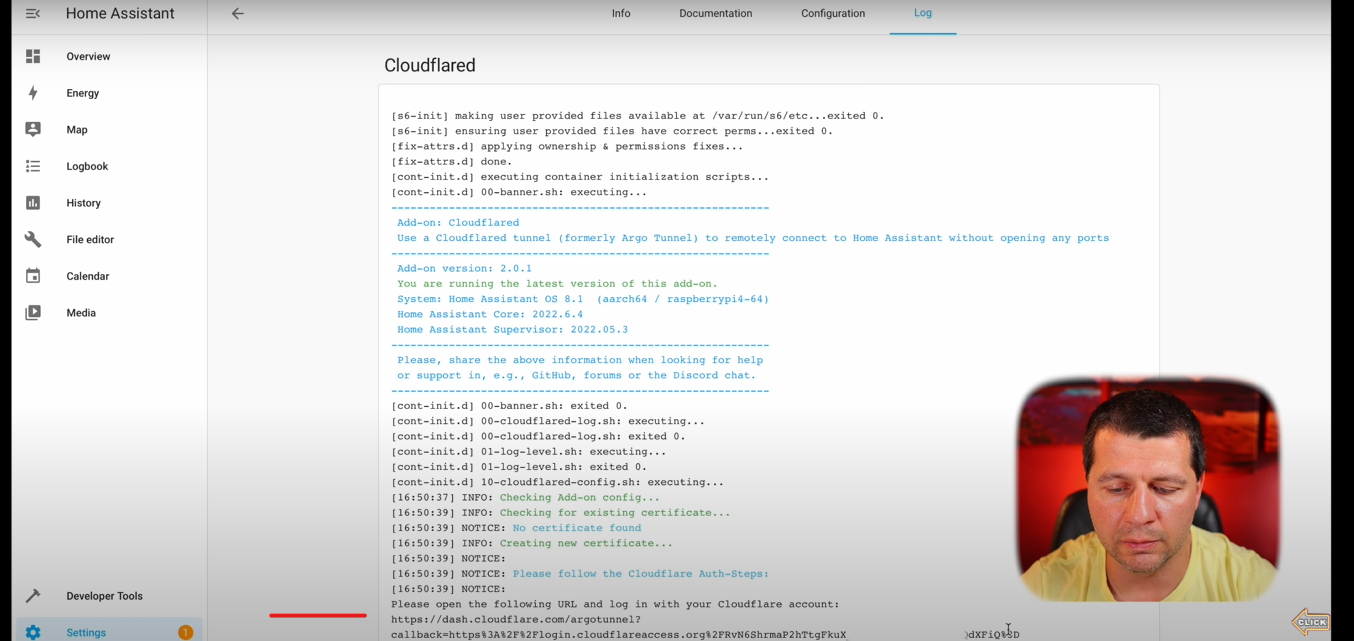
Task: Open the Energy lightning bolt icon
Action: (33, 93)
